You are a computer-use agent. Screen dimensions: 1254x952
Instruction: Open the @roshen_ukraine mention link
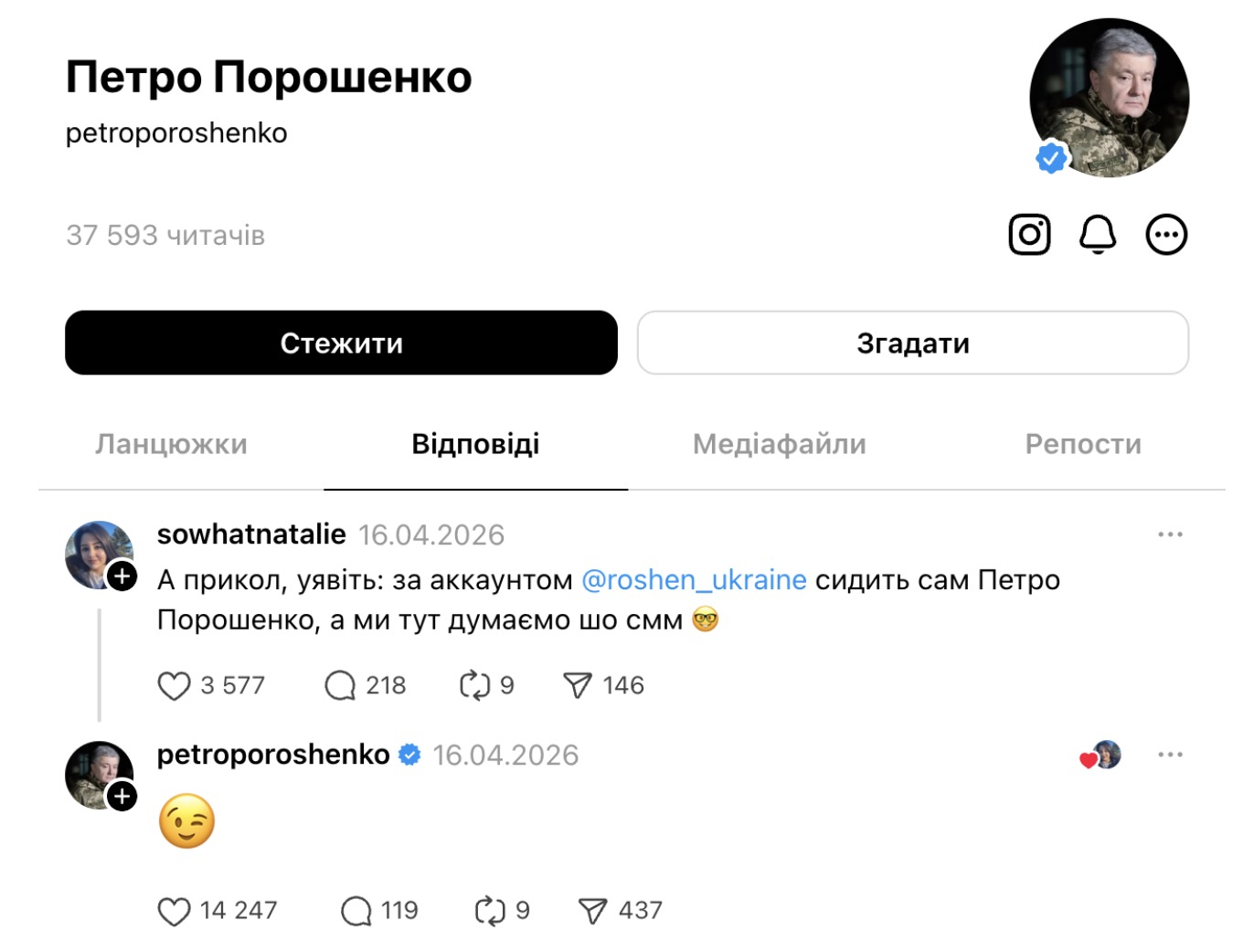[694, 580]
